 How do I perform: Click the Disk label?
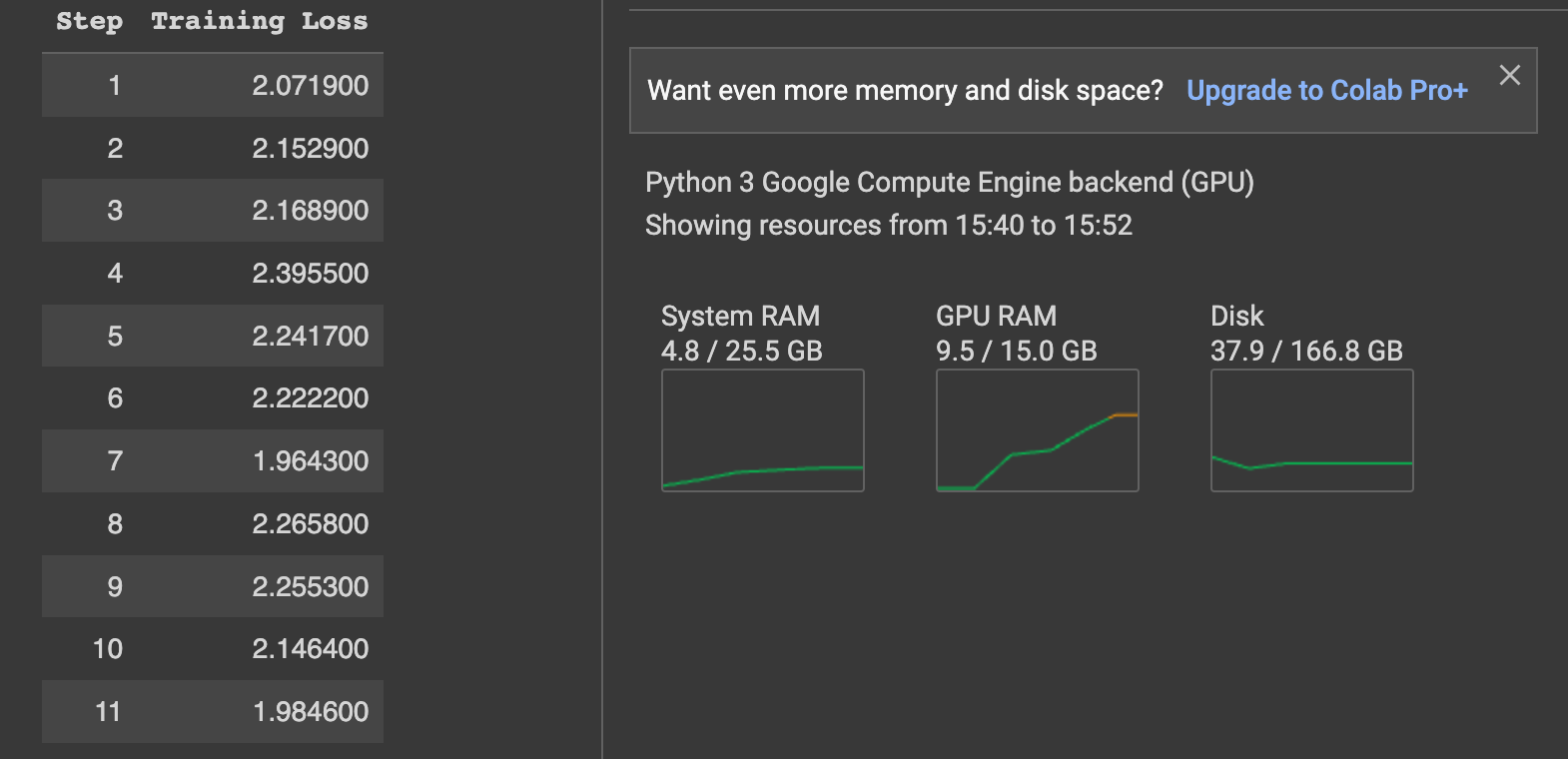click(x=1236, y=317)
